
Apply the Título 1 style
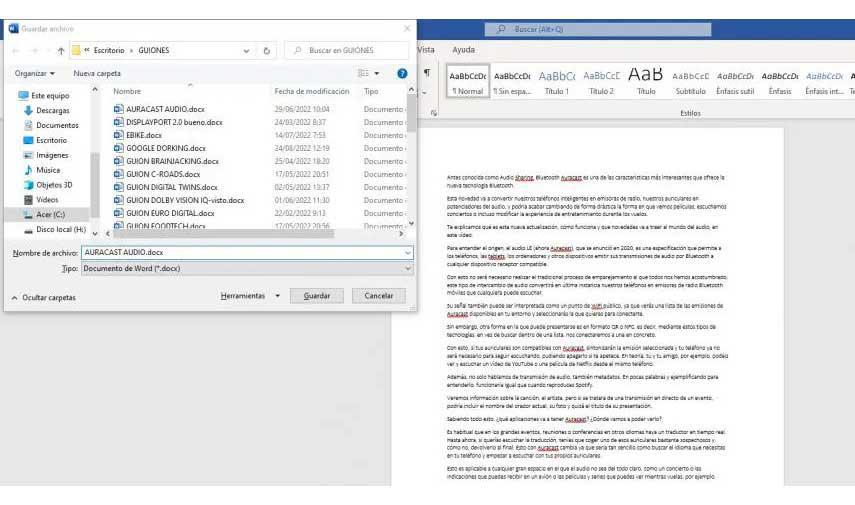pos(557,82)
